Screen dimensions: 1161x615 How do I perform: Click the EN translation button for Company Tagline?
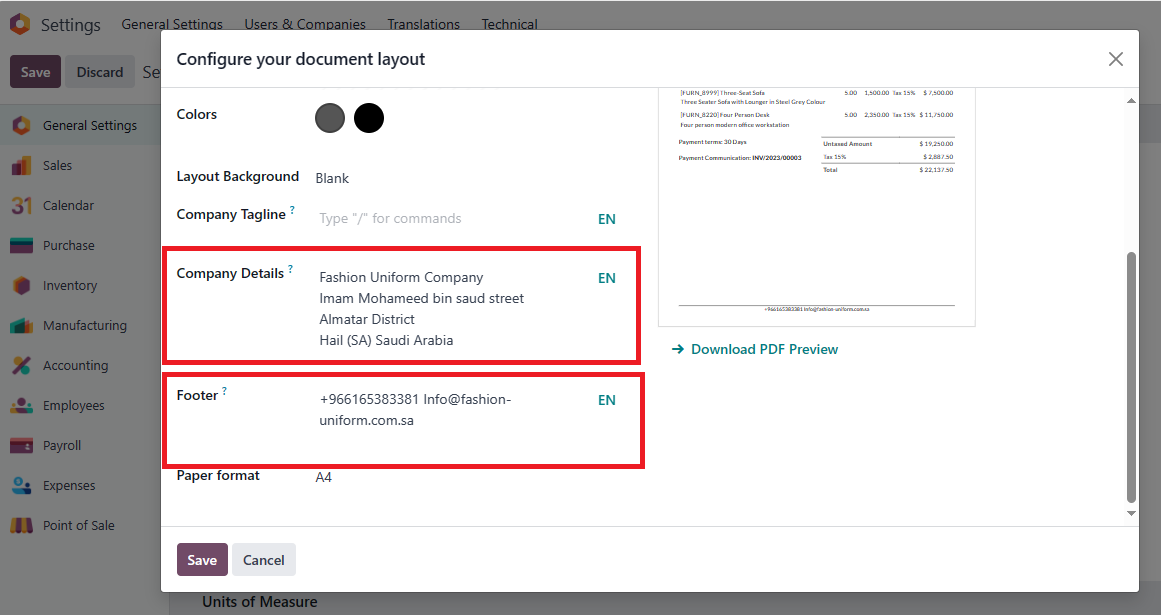[x=606, y=219]
